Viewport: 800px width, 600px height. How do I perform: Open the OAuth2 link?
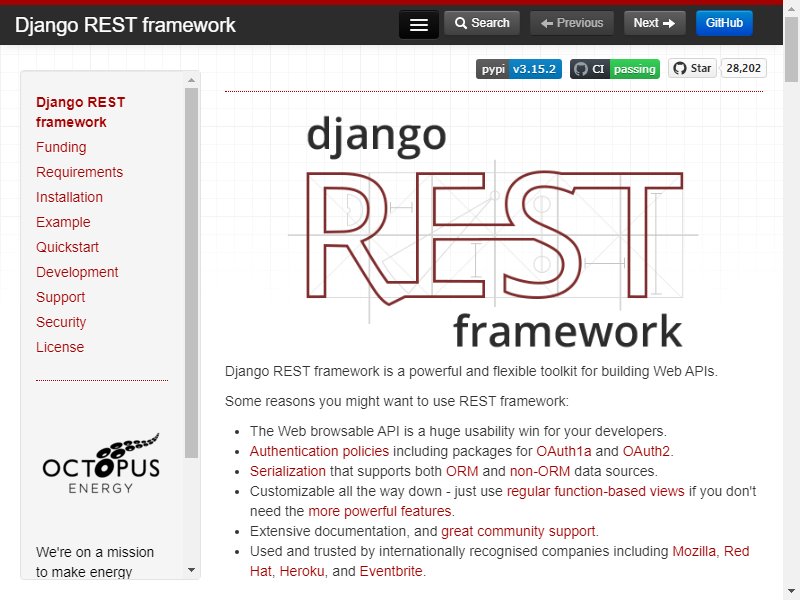646,452
